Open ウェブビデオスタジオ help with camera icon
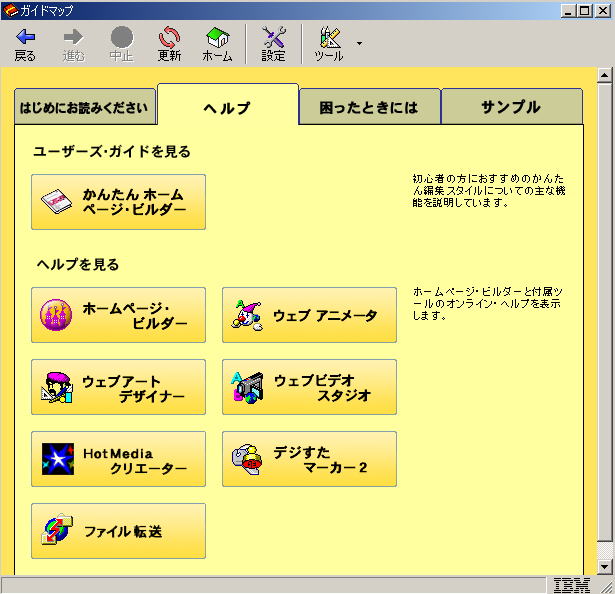 [309, 387]
